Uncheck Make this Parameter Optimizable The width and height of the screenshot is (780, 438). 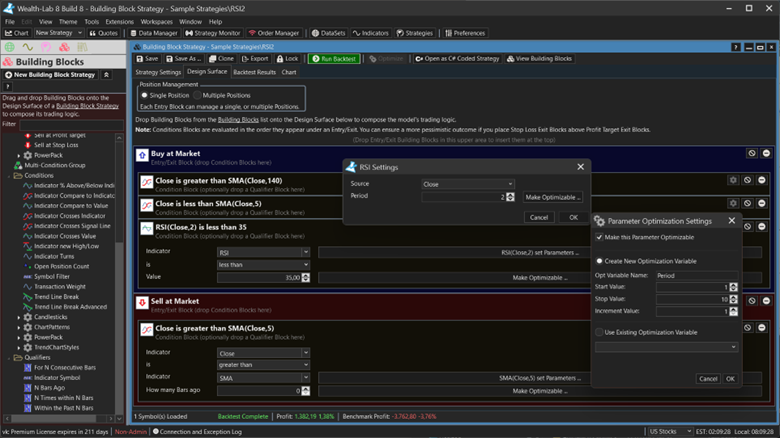pos(599,237)
